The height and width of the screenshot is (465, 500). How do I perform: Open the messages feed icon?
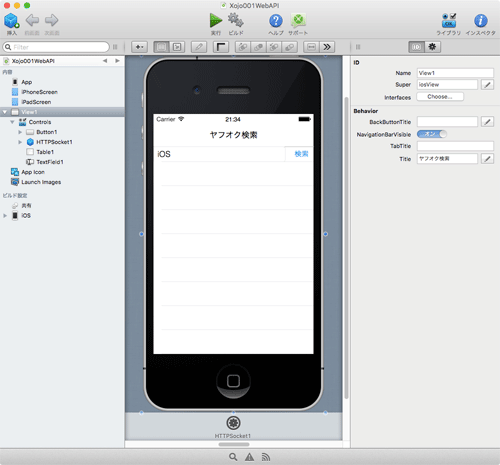tap(266, 457)
